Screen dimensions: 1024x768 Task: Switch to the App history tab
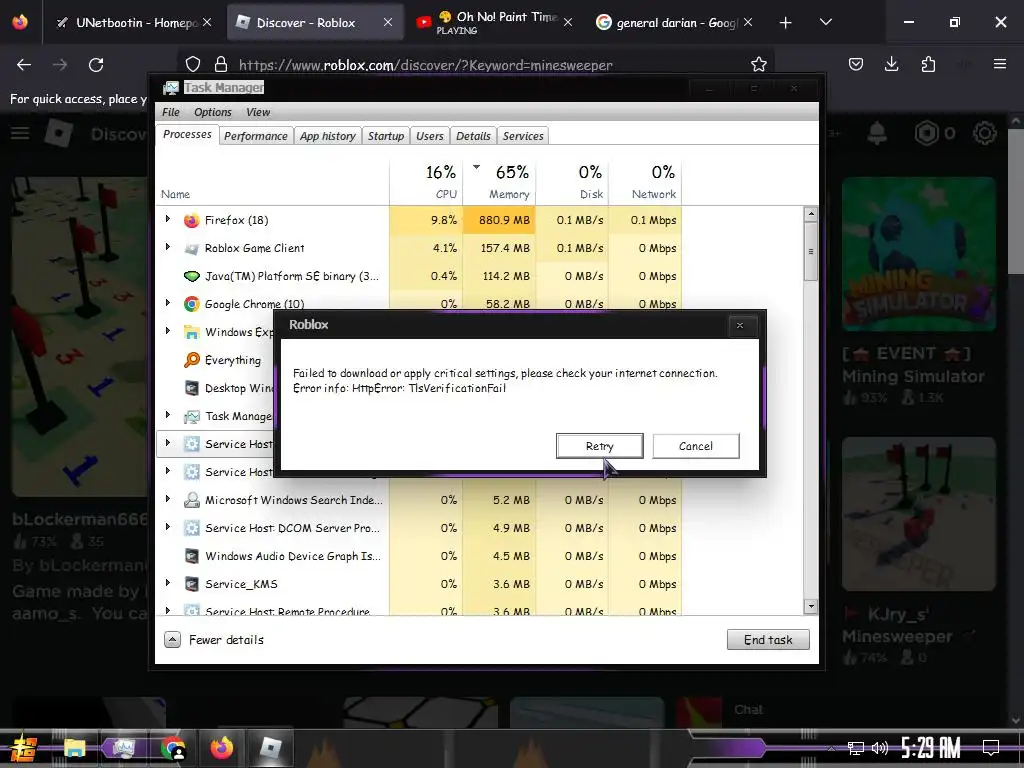coord(328,136)
